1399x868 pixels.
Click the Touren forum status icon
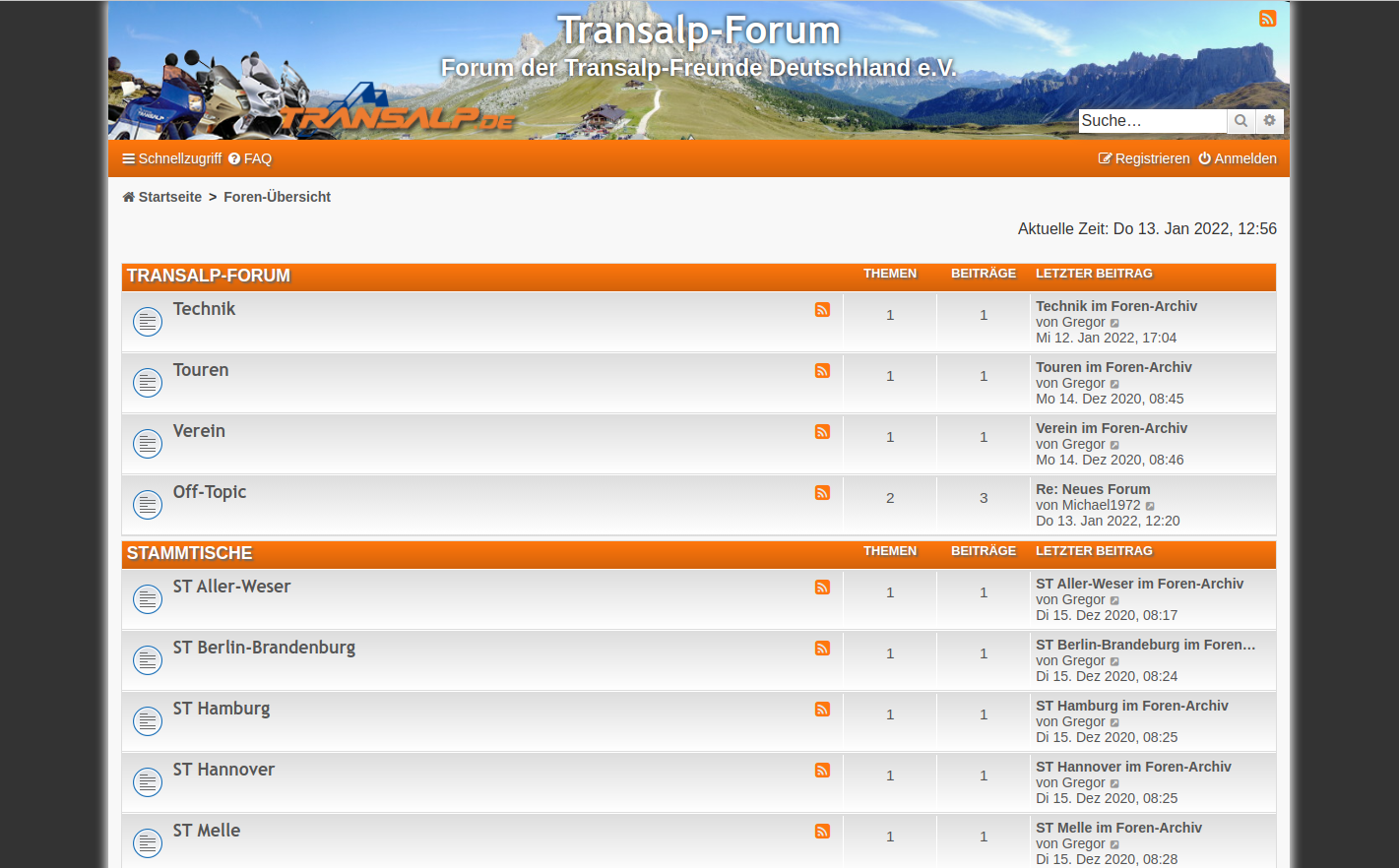tap(148, 383)
